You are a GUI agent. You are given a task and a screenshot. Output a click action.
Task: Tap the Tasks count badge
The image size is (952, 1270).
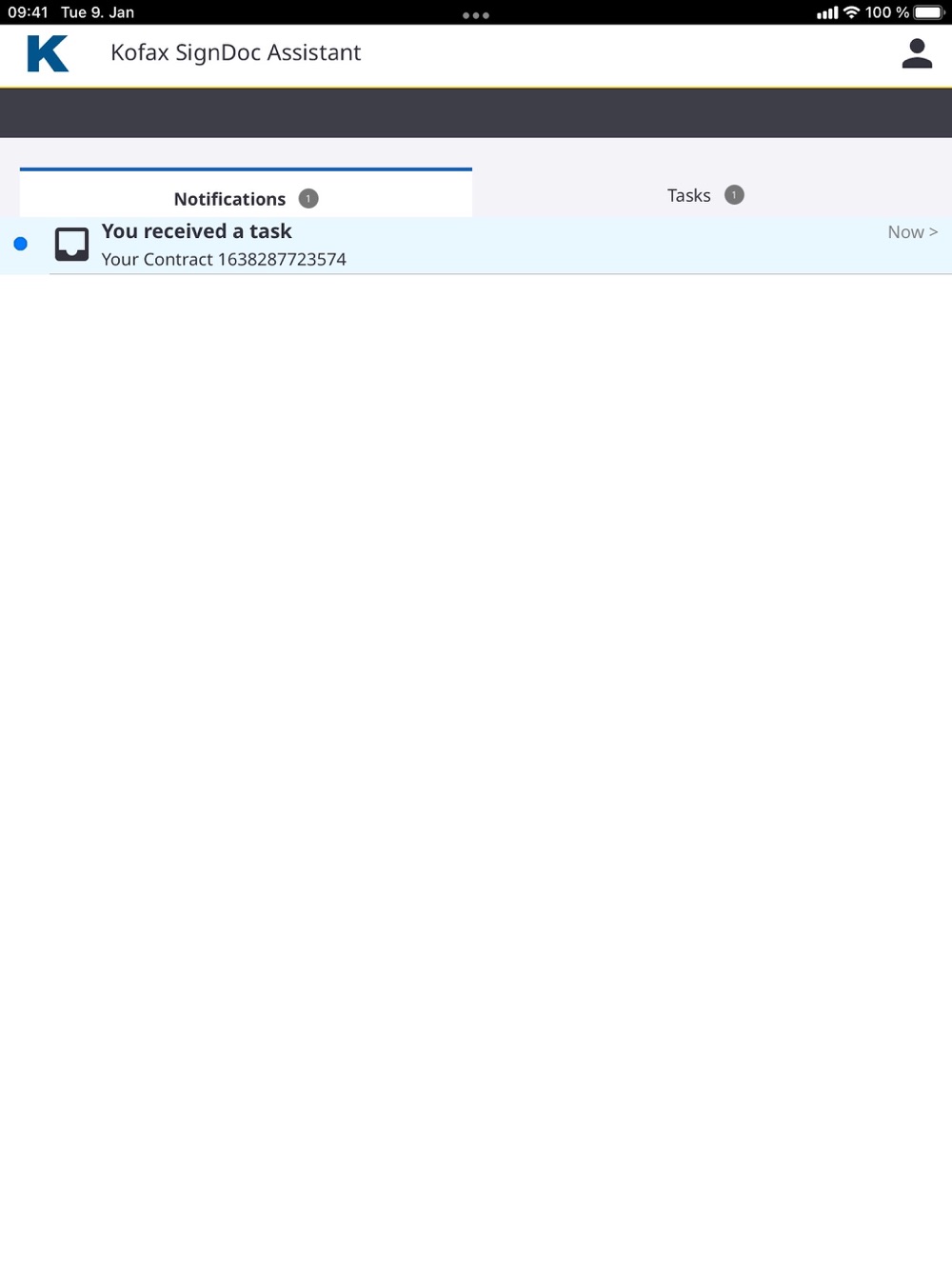734,194
